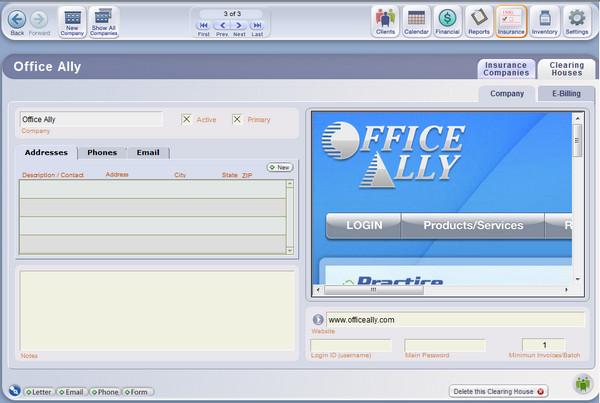Jump to the Last record
Viewport: 600px width, 403px height.
point(257,26)
